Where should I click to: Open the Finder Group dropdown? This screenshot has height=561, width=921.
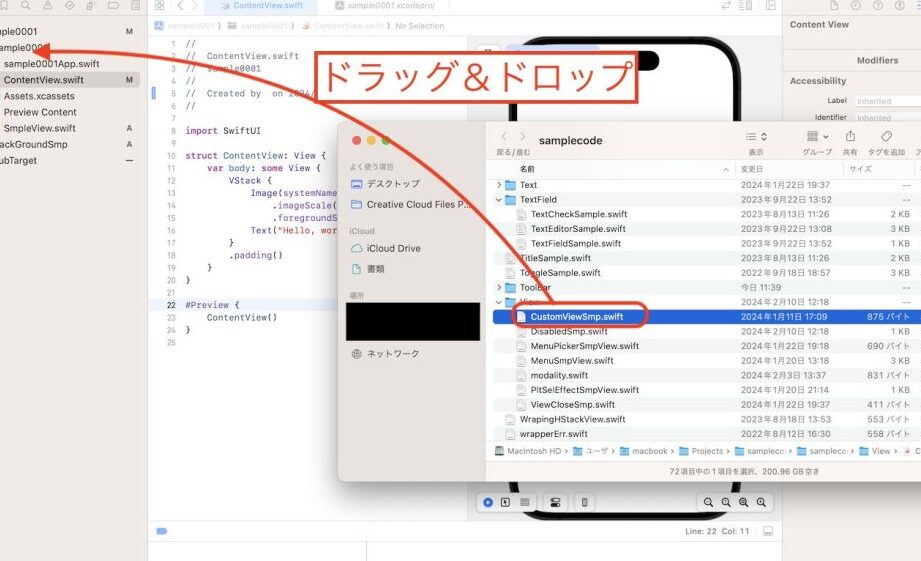tap(817, 137)
